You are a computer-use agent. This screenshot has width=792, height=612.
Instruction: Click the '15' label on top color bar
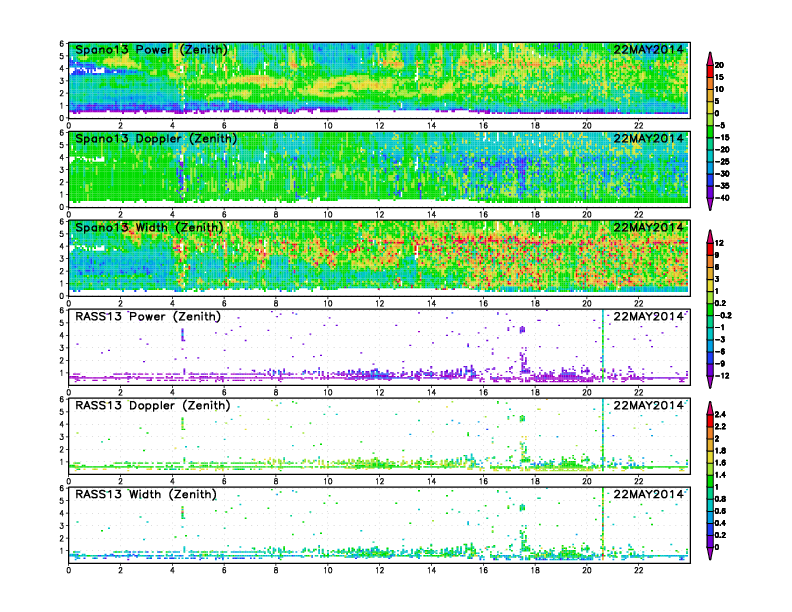[719, 77]
